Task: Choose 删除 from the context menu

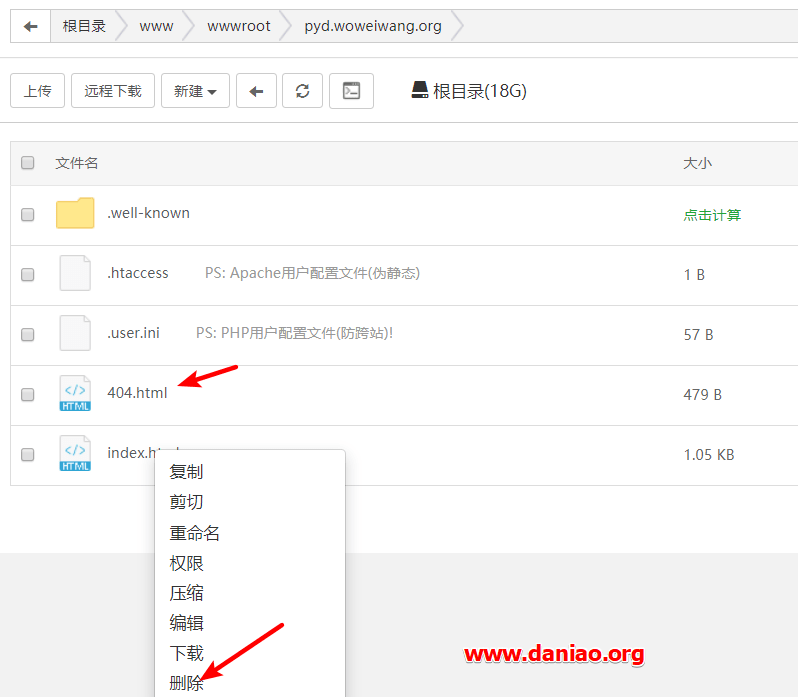Action: tap(186, 683)
